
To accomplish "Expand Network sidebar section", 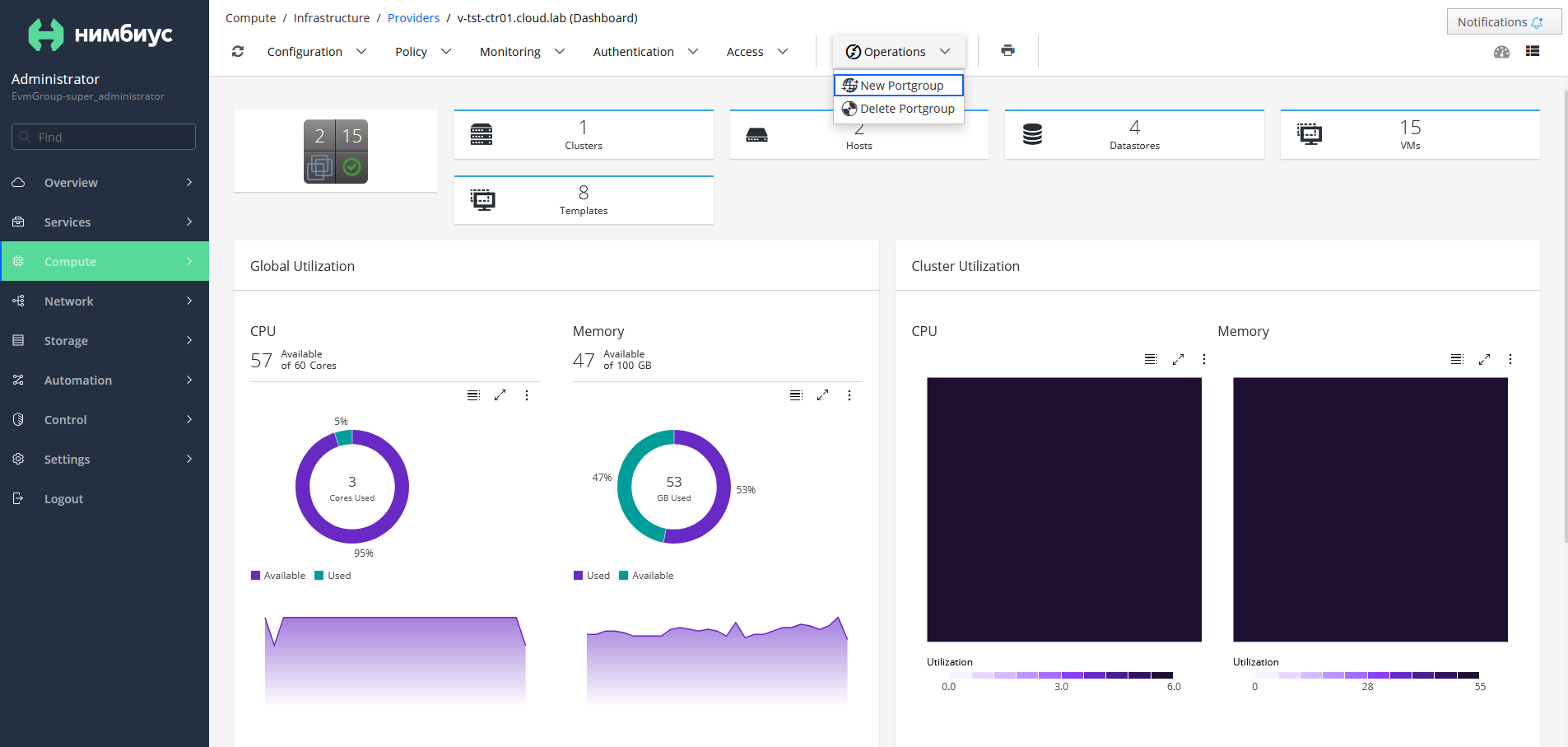I will tap(105, 301).
